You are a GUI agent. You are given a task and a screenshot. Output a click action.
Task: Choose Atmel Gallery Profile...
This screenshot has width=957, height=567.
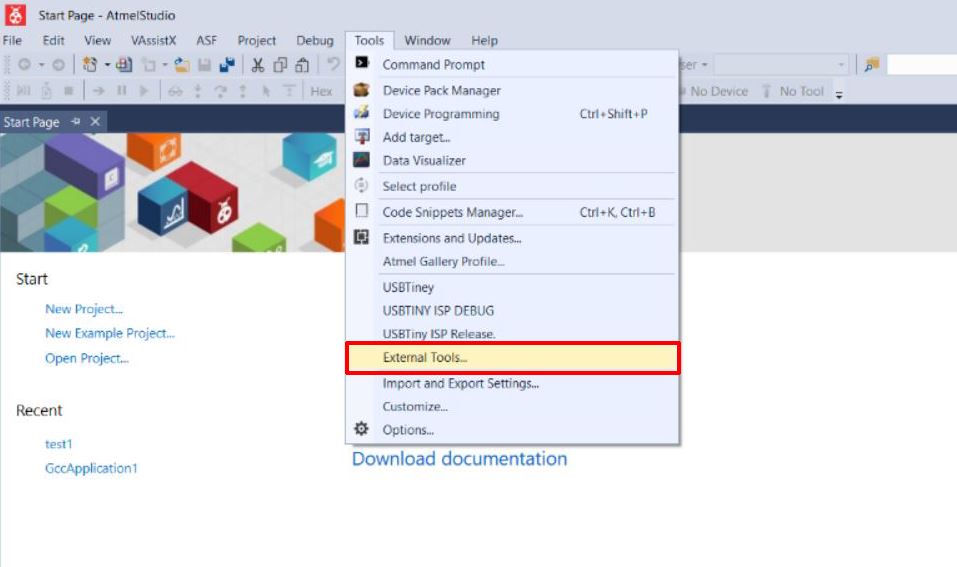coord(512,261)
